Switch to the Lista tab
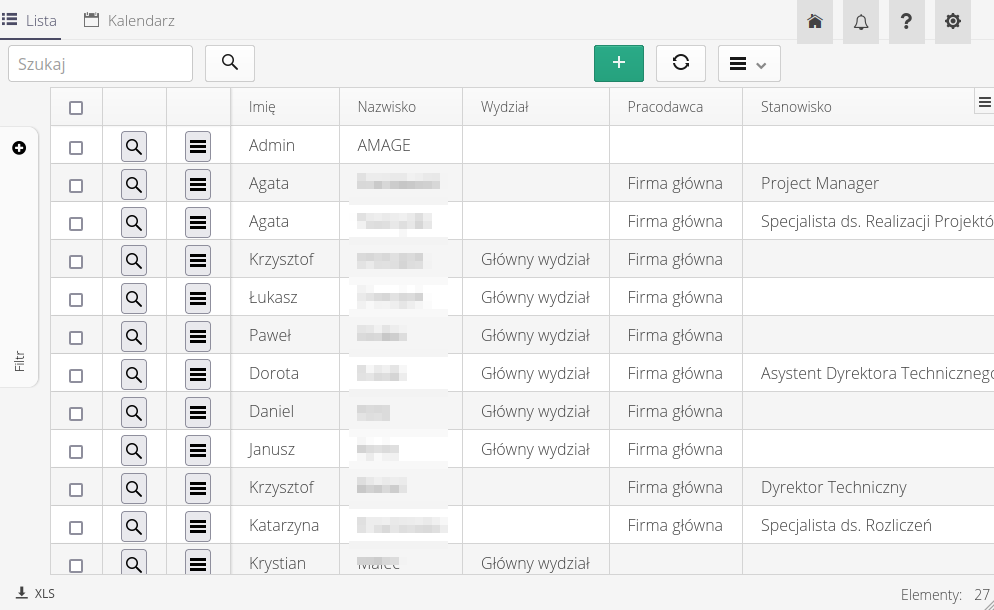This screenshot has height=610, width=994. point(30,20)
